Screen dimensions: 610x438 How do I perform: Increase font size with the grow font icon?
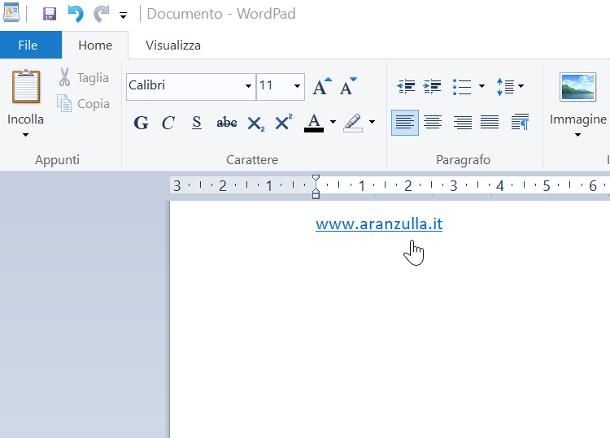pos(322,86)
